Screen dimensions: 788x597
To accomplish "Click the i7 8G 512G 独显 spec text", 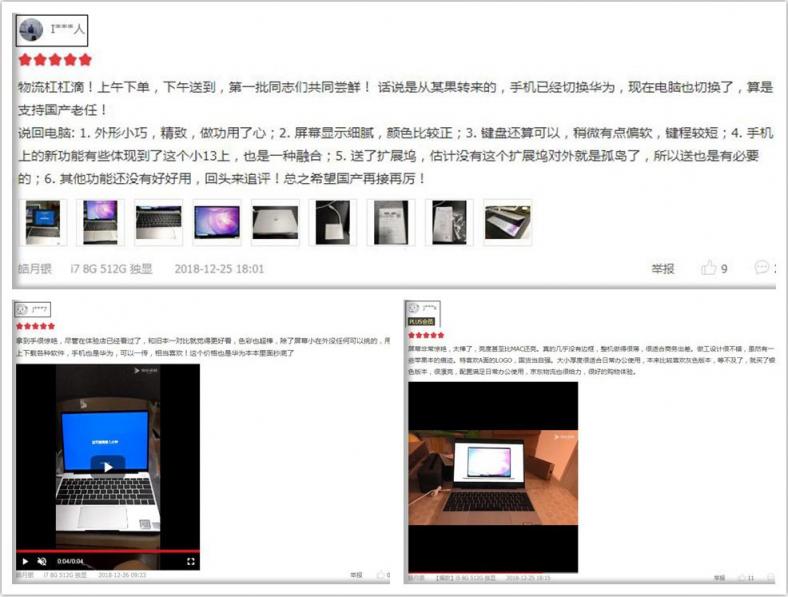I will (111, 269).
